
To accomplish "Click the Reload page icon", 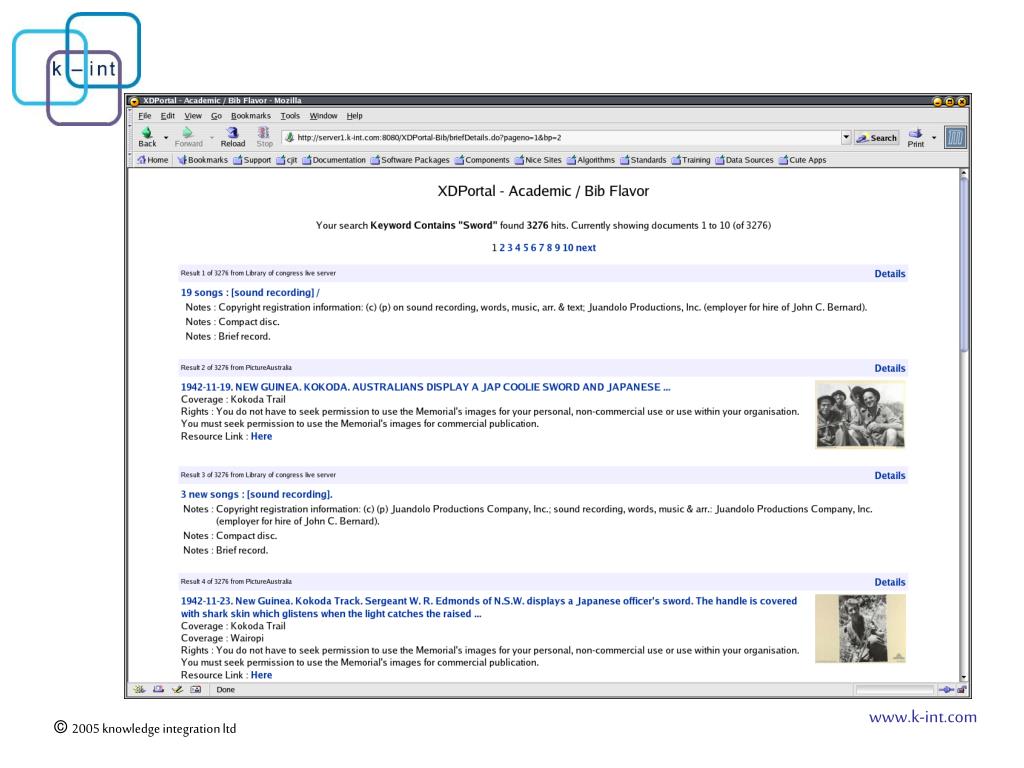I will tap(232, 137).
